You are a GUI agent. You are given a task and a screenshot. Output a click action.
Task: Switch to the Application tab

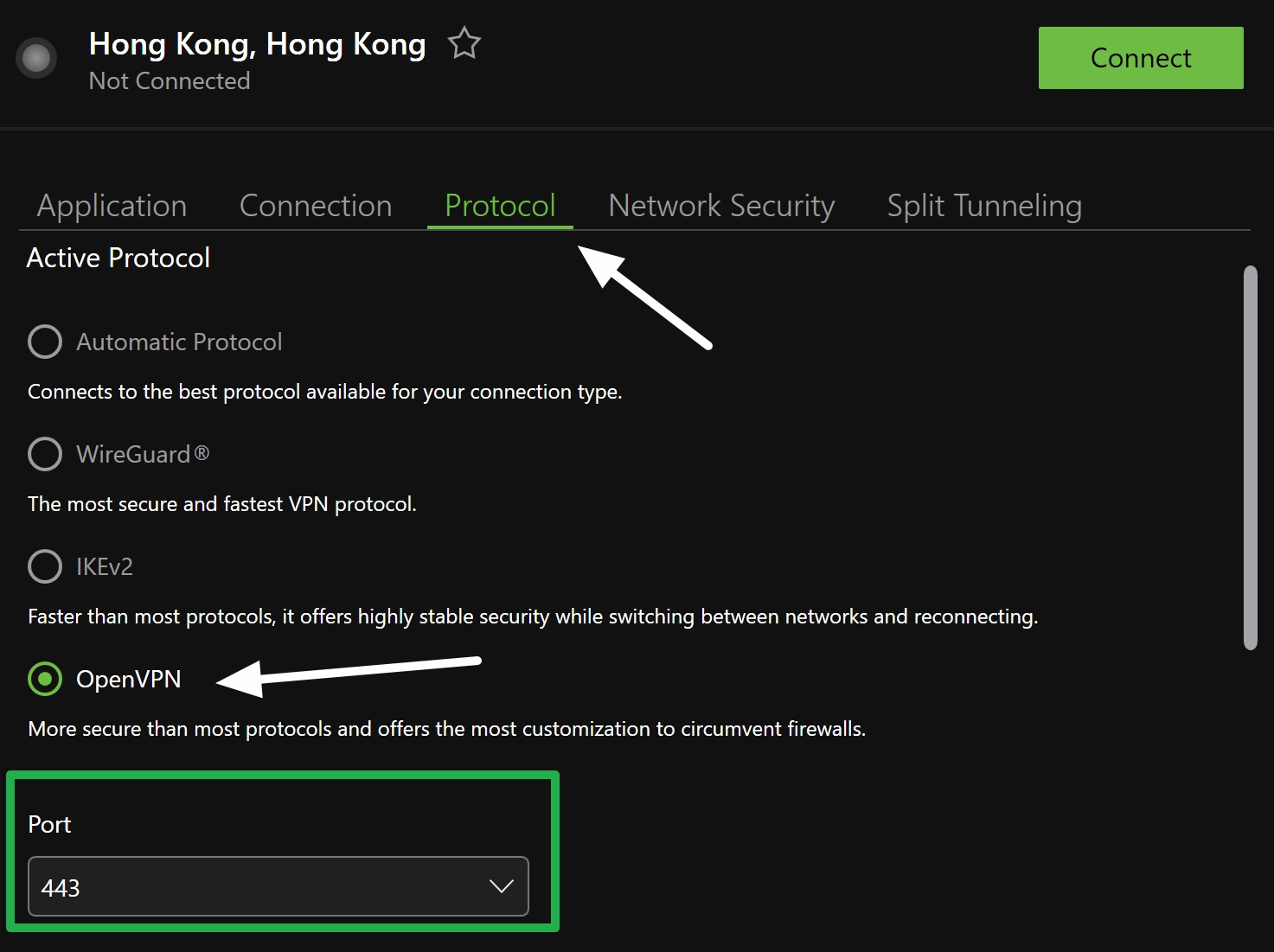tap(112, 206)
